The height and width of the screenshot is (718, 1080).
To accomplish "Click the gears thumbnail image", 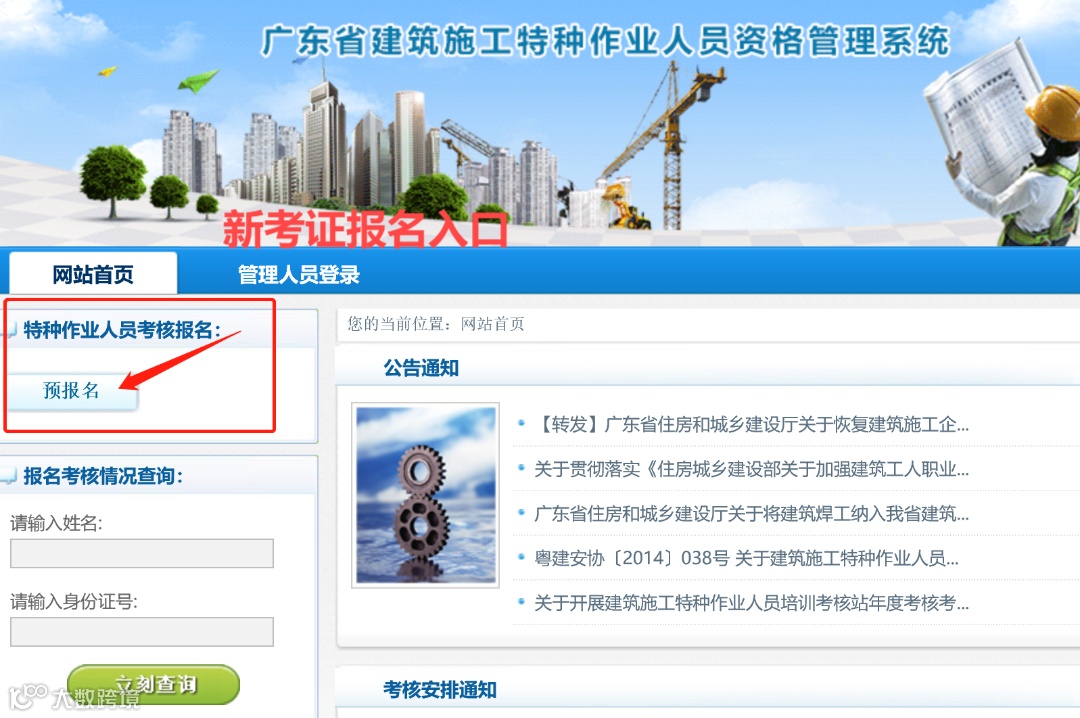I will coord(426,495).
